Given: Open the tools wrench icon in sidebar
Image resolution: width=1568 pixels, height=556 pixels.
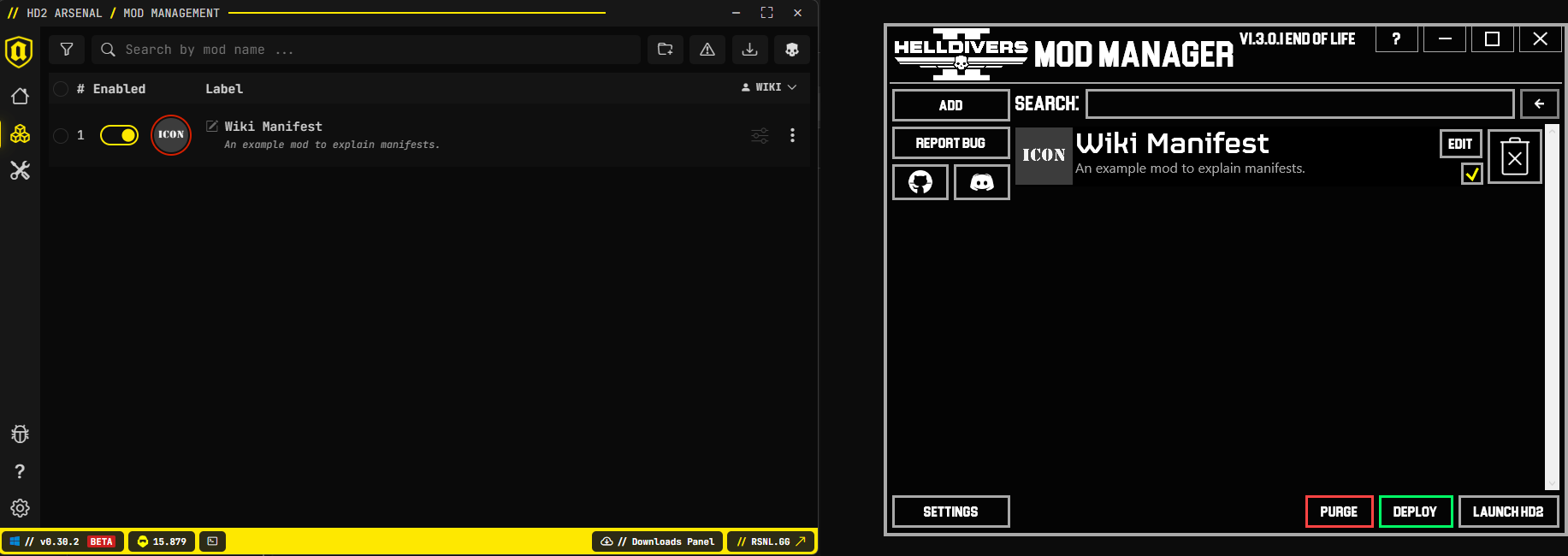Looking at the screenshot, I should [x=20, y=170].
